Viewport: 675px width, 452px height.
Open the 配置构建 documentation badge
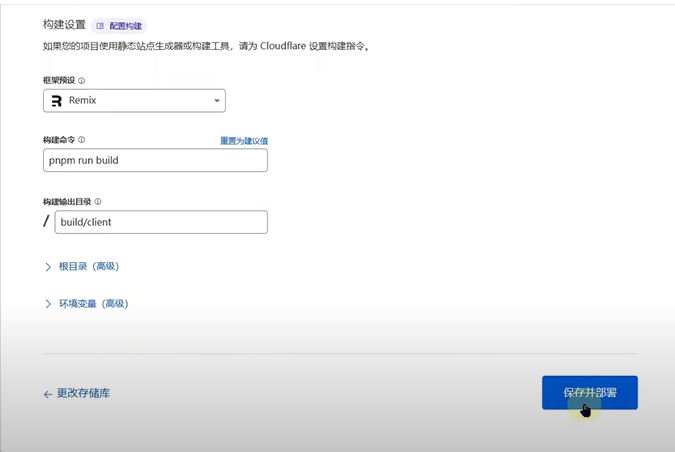pos(119,26)
